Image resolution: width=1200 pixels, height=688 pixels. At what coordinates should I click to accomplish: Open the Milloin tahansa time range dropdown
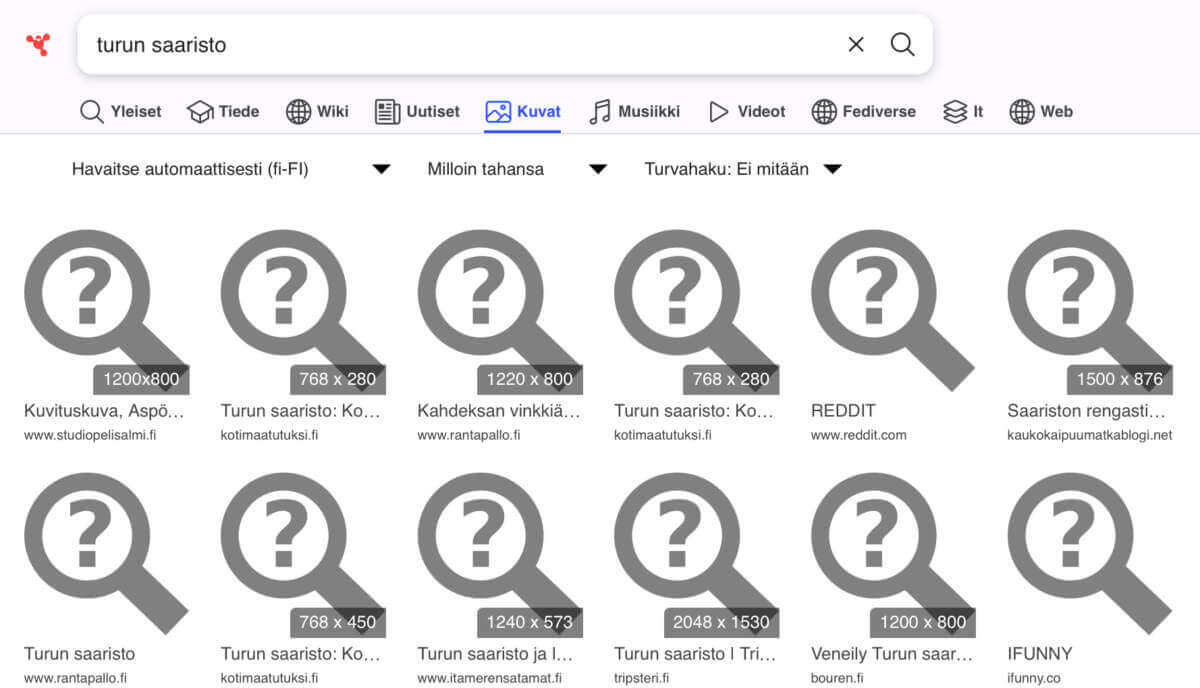tap(517, 169)
